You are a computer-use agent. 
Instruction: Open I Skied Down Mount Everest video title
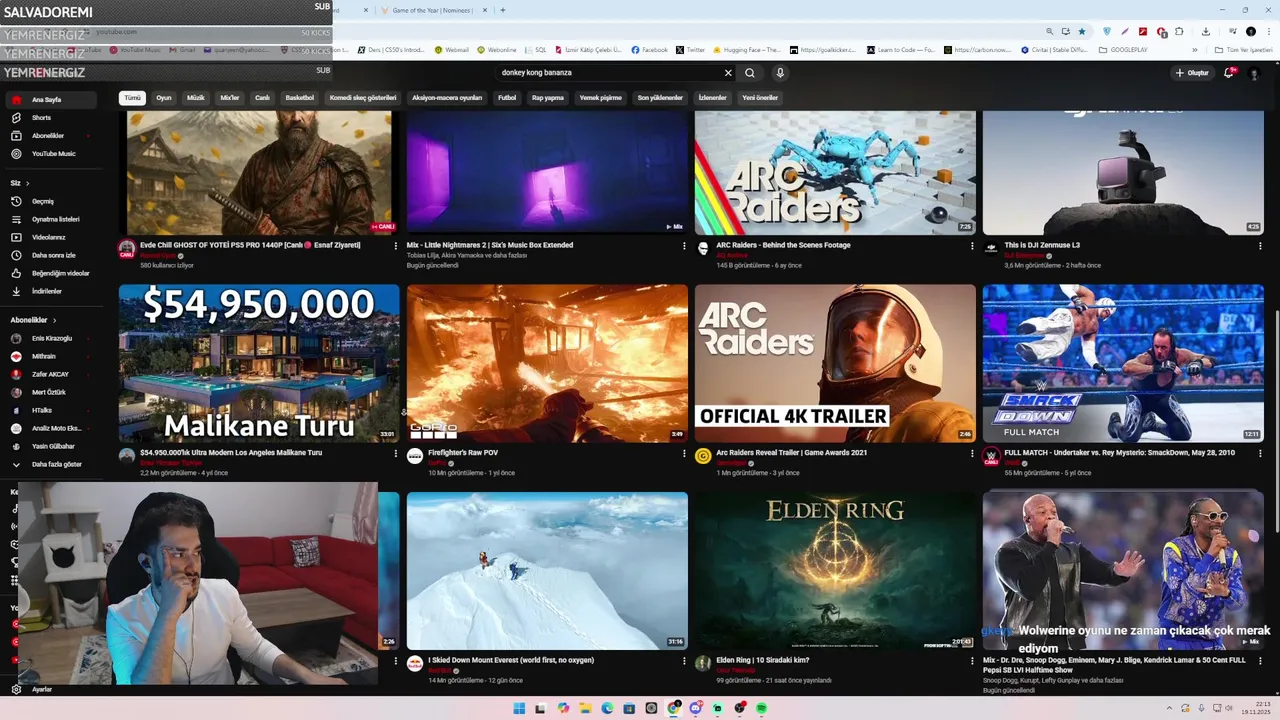pos(511,660)
